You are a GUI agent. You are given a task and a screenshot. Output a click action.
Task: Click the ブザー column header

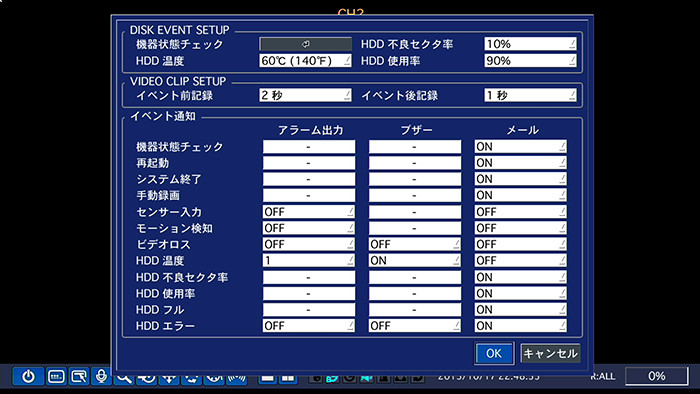pyautogui.click(x=417, y=130)
